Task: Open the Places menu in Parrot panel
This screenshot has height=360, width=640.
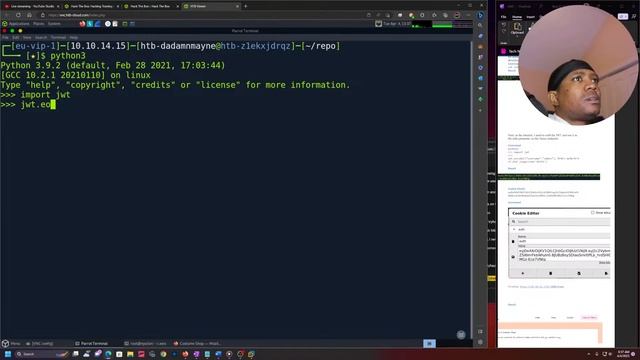Action: click(x=39, y=24)
